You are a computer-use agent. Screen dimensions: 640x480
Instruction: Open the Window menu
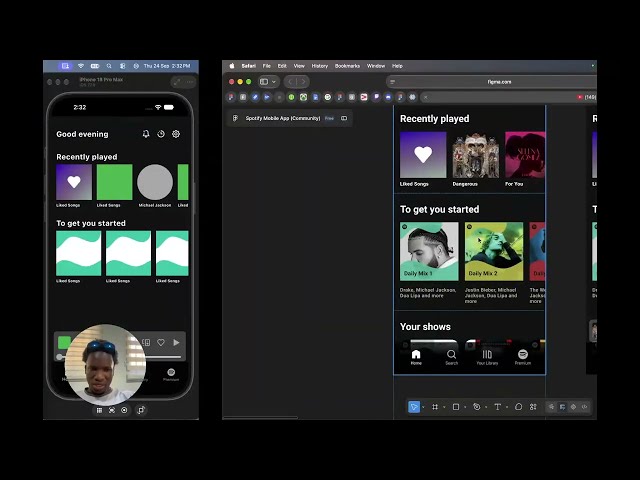point(376,66)
